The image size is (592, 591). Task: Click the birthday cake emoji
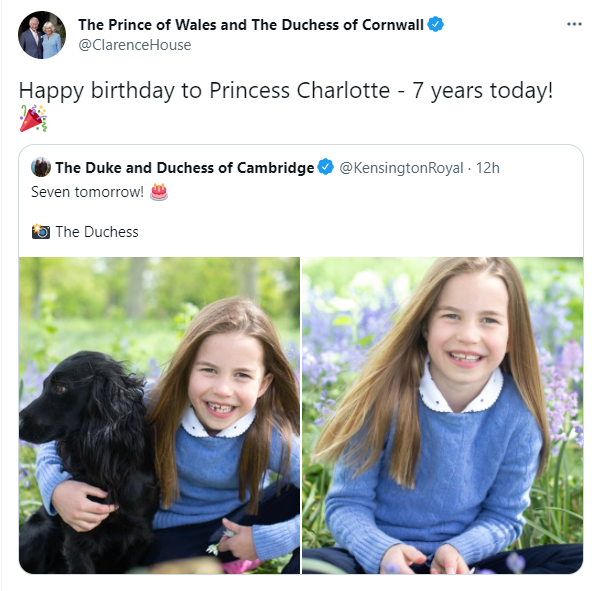(x=159, y=192)
